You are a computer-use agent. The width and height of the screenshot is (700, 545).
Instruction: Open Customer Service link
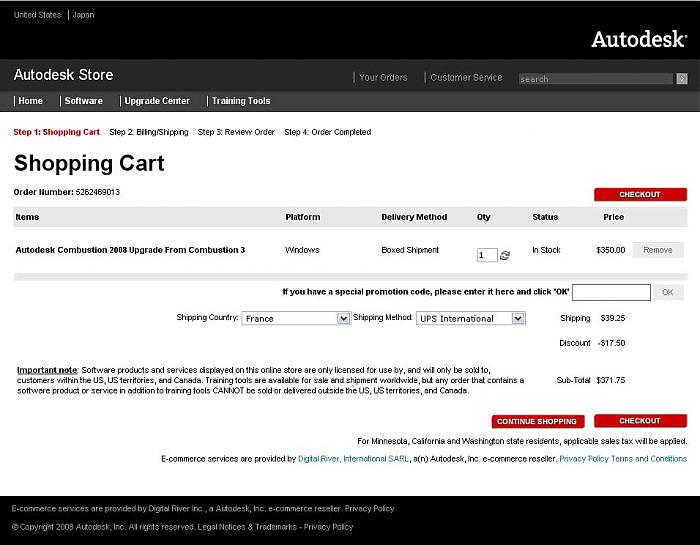466,78
